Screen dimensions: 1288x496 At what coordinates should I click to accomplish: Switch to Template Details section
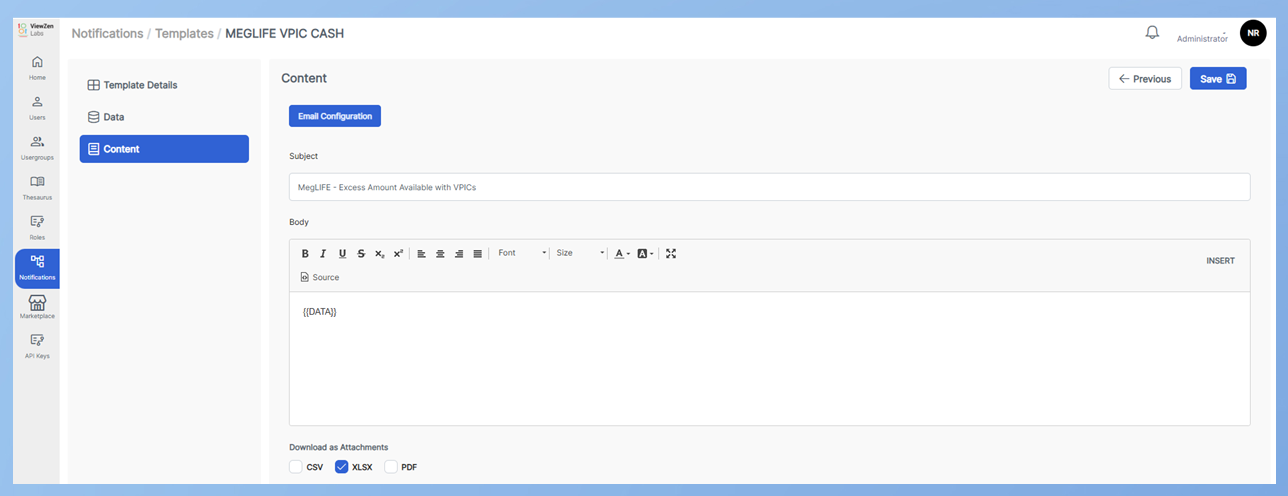[x=140, y=85]
